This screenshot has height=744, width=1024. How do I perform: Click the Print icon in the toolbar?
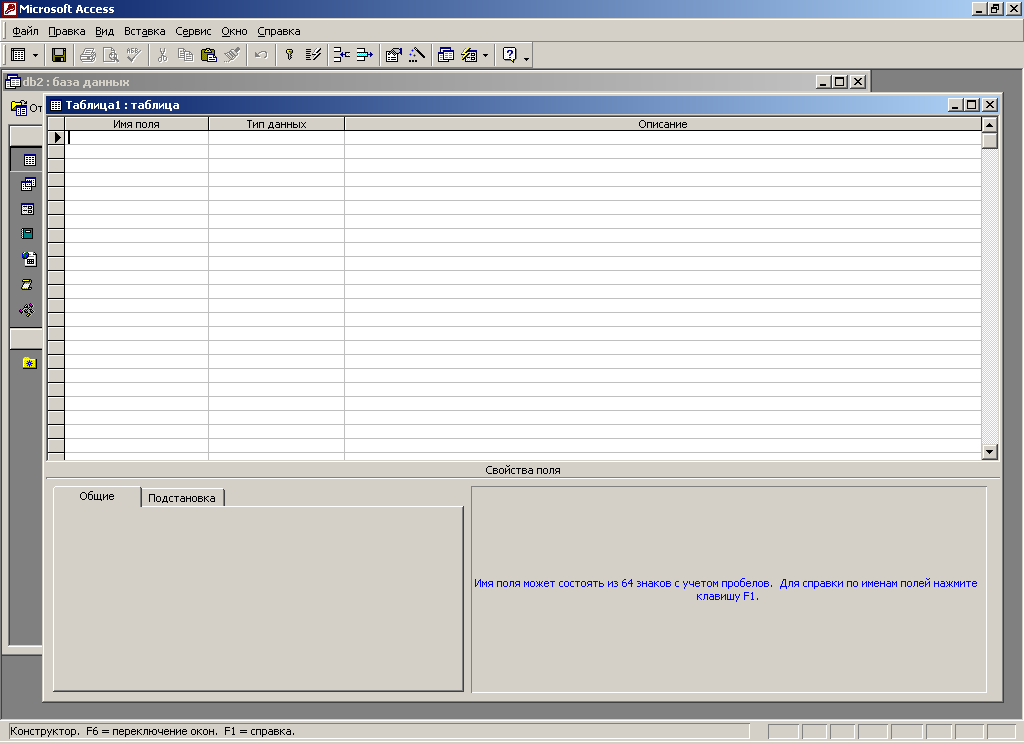[88, 55]
